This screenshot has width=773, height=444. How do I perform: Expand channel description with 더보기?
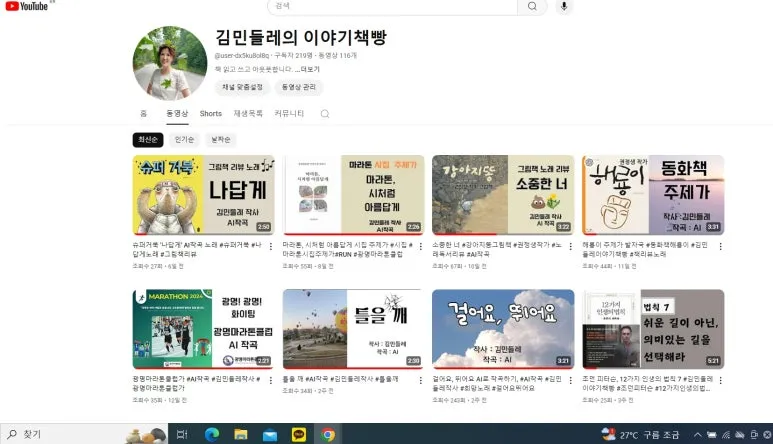point(309,69)
